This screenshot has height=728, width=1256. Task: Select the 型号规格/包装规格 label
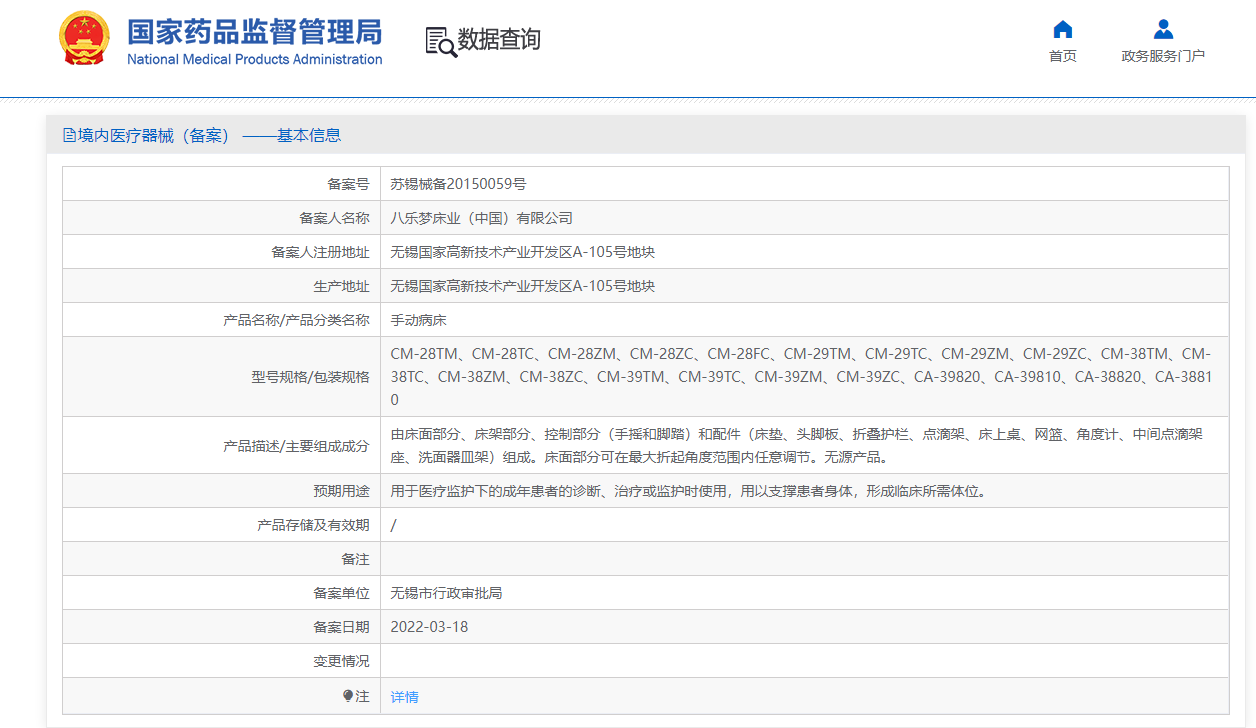tap(310, 377)
